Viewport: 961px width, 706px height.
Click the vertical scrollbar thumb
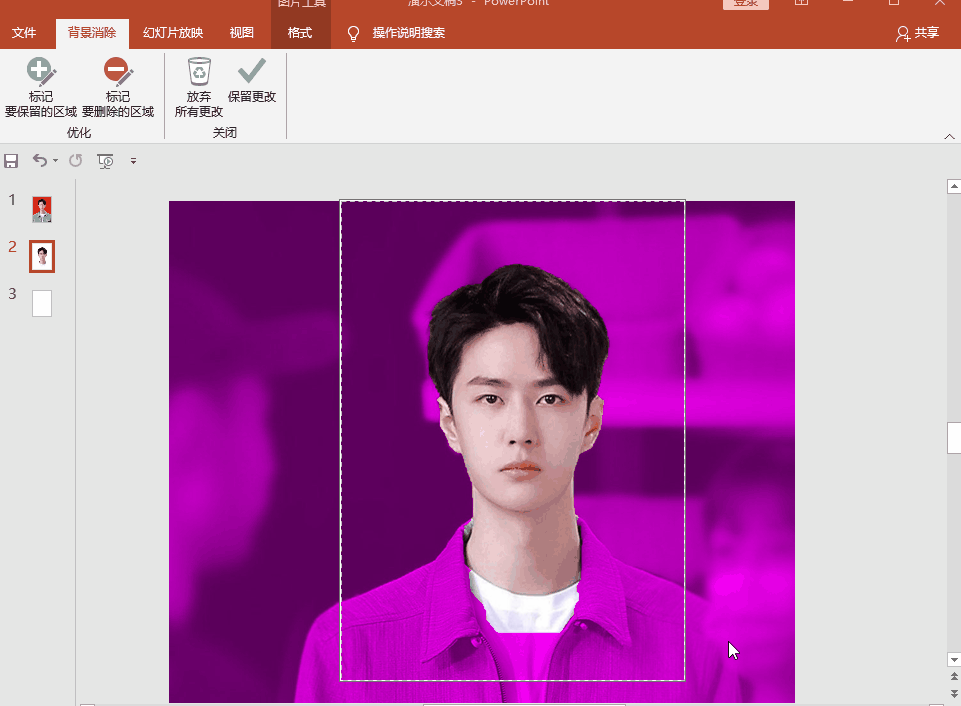click(954, 438)
